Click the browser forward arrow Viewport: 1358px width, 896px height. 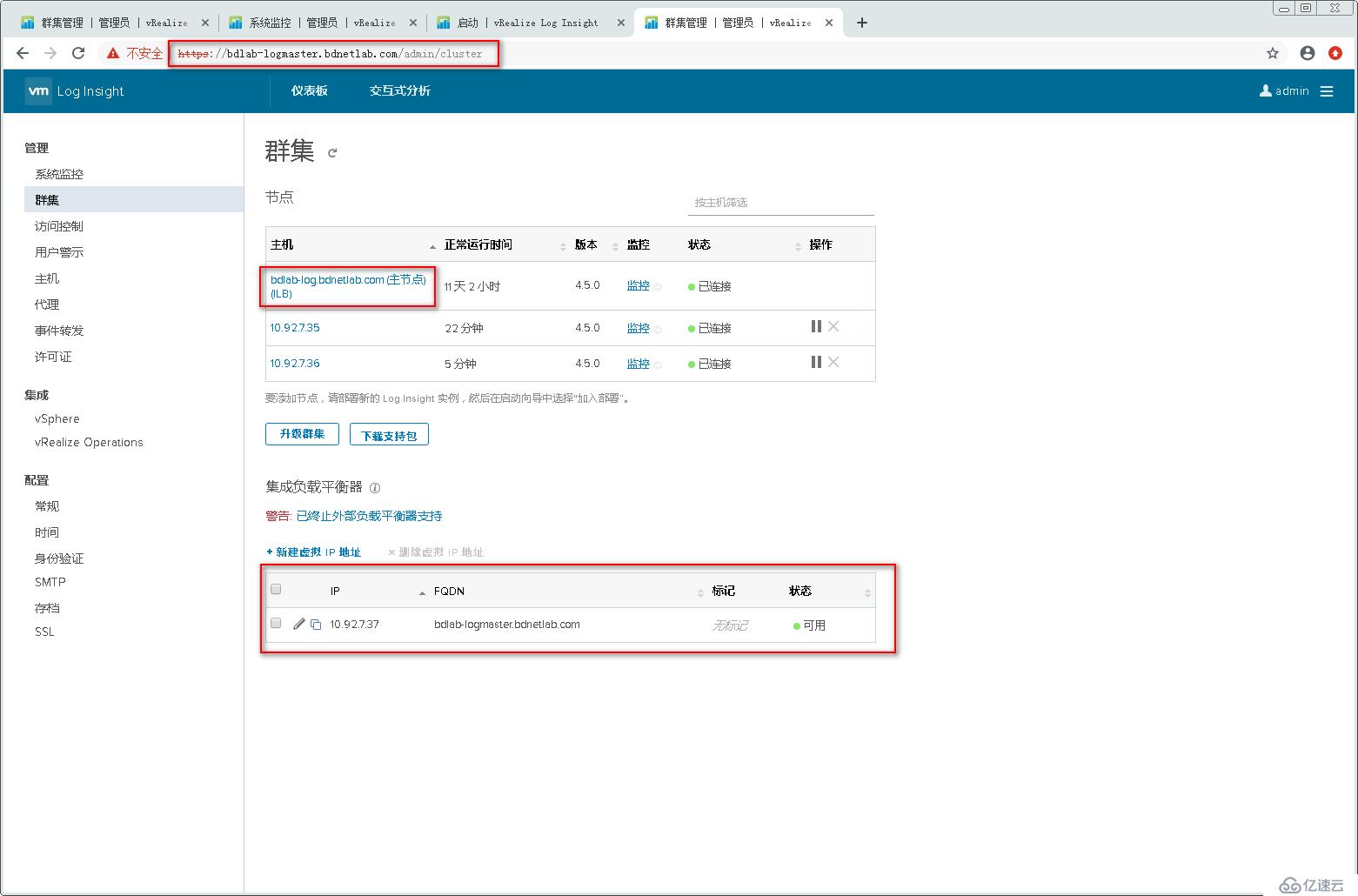[50, 53]
